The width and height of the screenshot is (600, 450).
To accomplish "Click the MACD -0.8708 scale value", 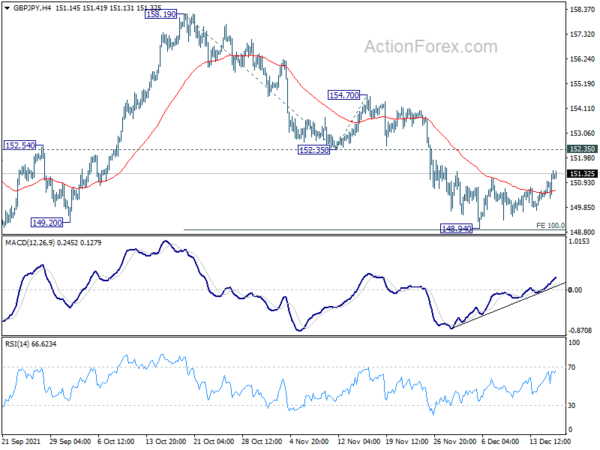I will click(x=579, y=330).
